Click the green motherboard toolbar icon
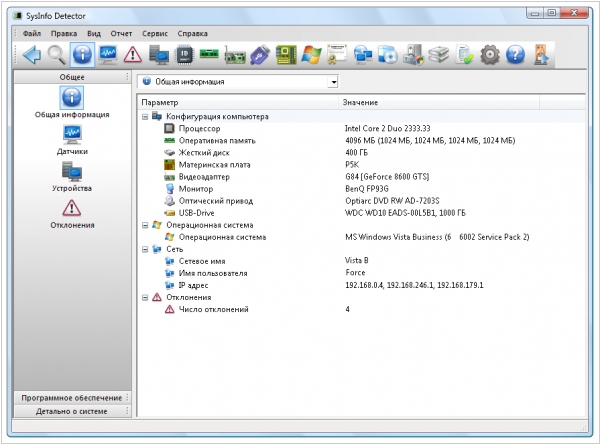 286,55
